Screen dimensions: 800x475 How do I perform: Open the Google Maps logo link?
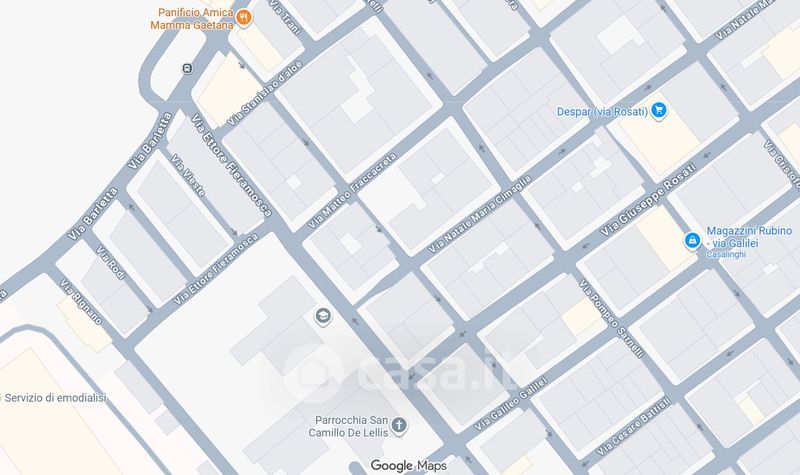tap(408, 465)
